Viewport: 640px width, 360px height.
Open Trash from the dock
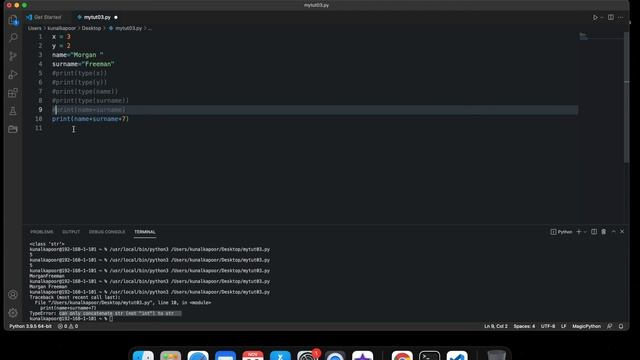point(496,356)
